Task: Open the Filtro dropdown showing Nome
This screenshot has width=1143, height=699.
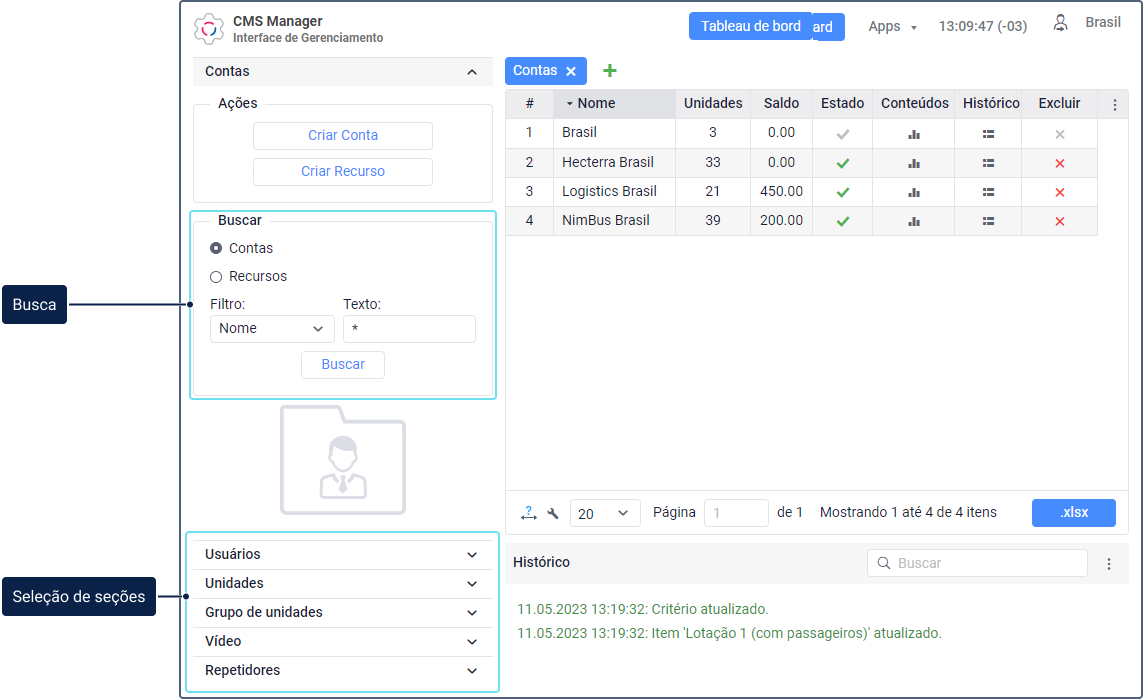Action: click(x=272, y=329)
